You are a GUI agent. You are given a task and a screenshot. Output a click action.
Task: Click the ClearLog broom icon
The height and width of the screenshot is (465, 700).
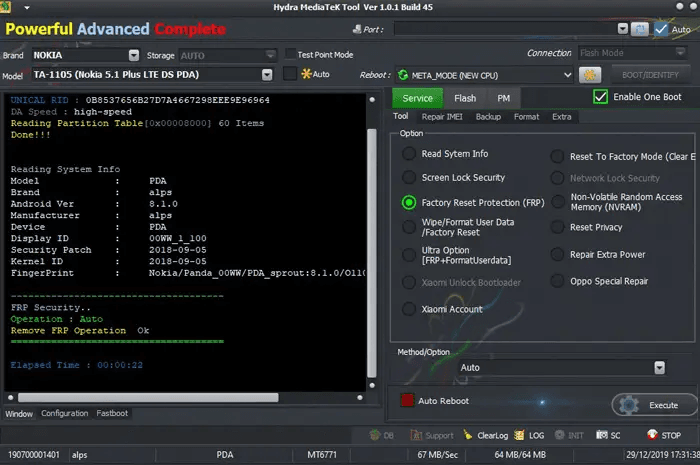(x=467, y=436)
